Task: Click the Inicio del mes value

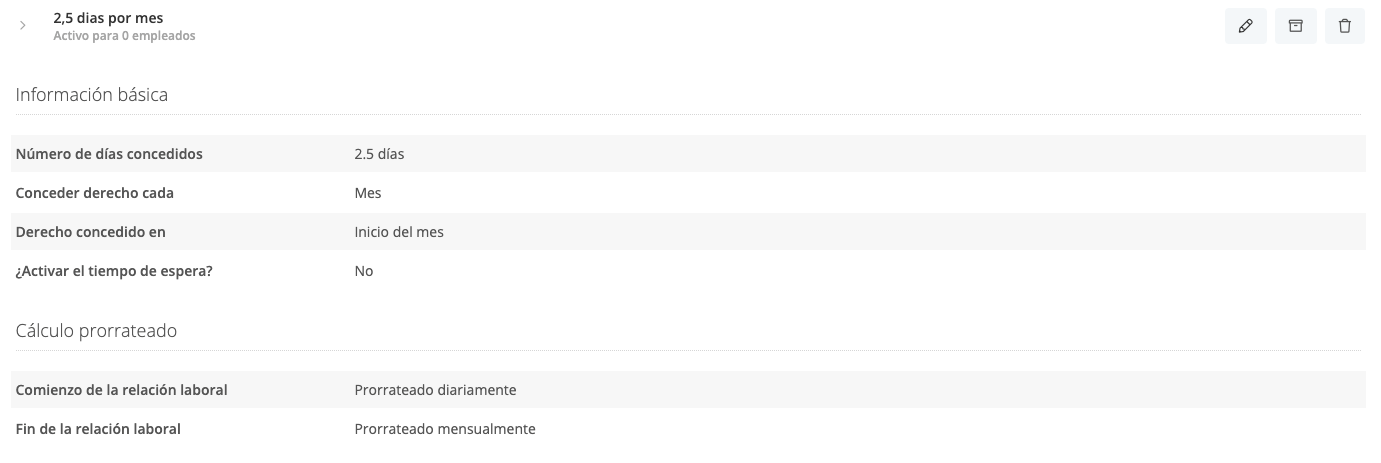Action: pyautogui.click(x=399, y=232)
